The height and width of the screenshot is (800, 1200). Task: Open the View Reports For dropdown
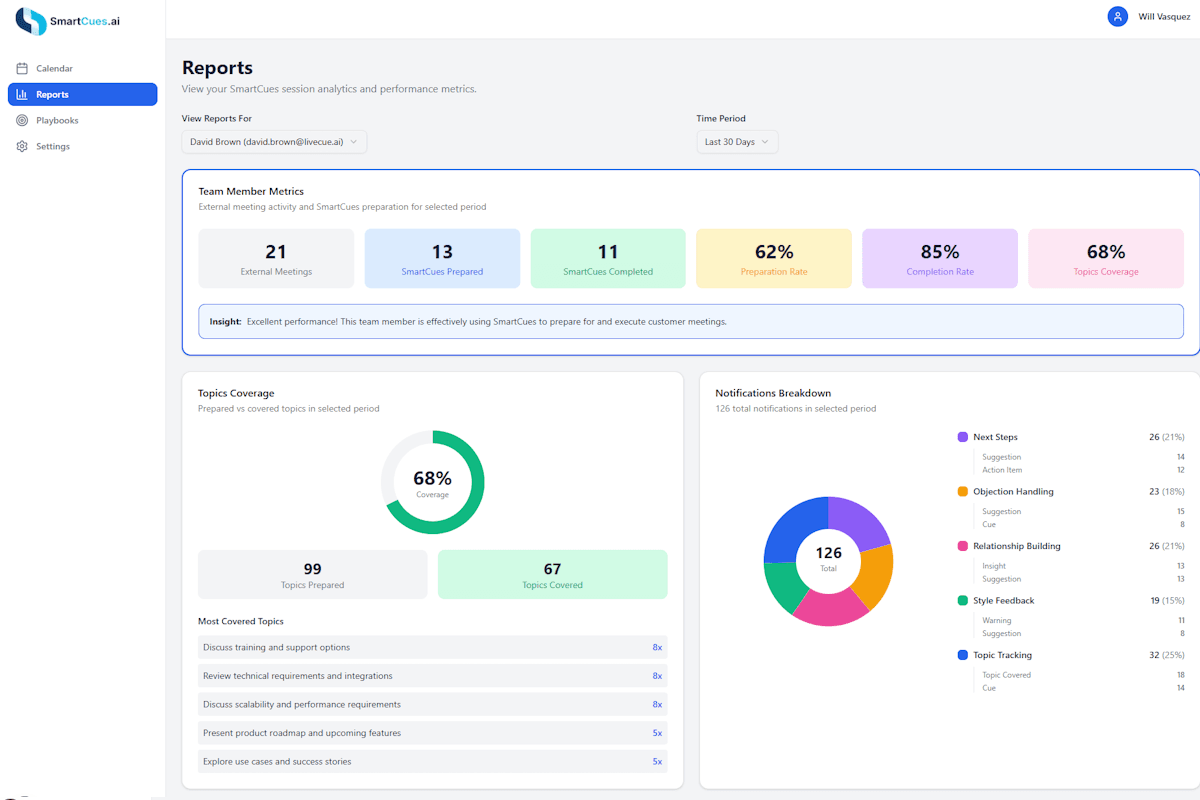pos(273,141)
